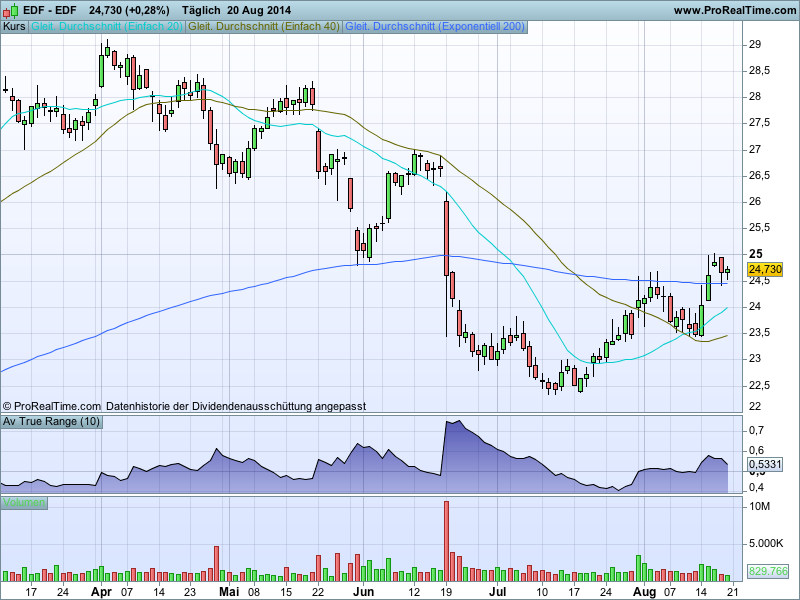This screenshot has width=800, height=600.
Task: Click the 5.000K volume axis label
Action: pyautogui.click(x=766, y=543)
